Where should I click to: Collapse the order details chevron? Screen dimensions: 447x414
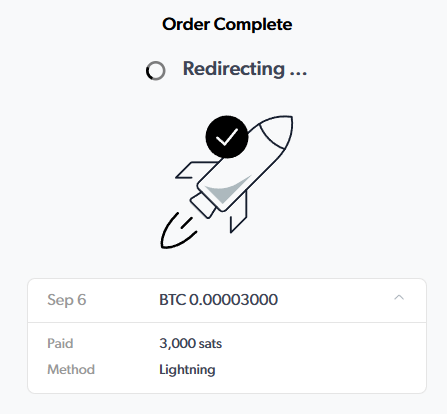coord(399,298)
